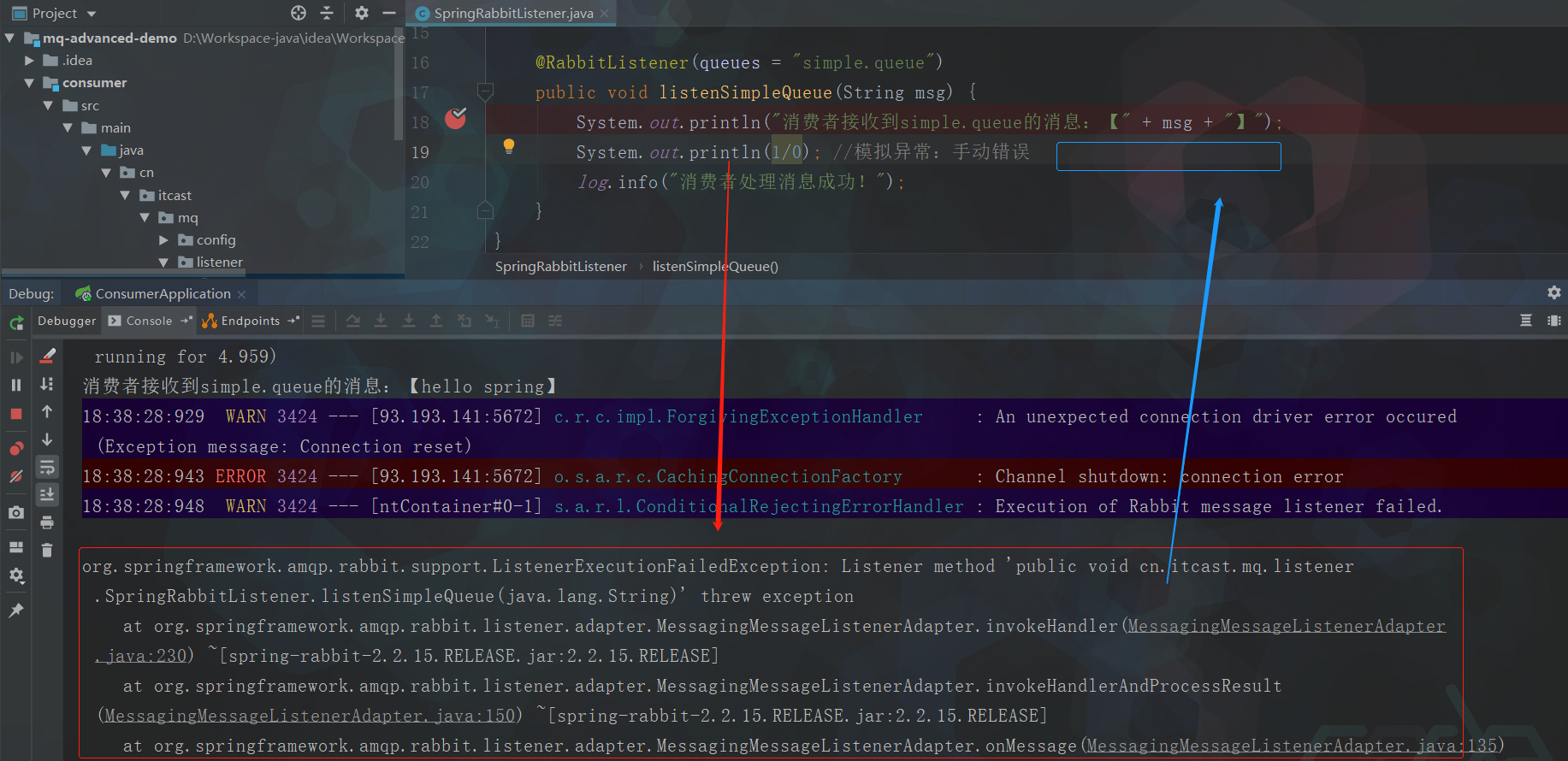Click the Collapse All icon in Project panel
1568x761 pixels.
tap(327, 13)
